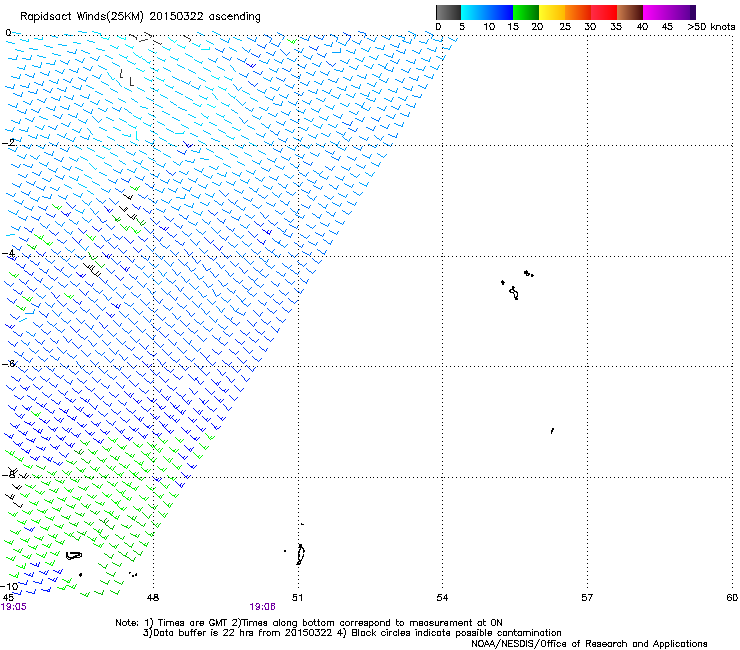Select the orange 25–30 knots legend band
Screen dimensions: 740x650
tap(578, 12)
